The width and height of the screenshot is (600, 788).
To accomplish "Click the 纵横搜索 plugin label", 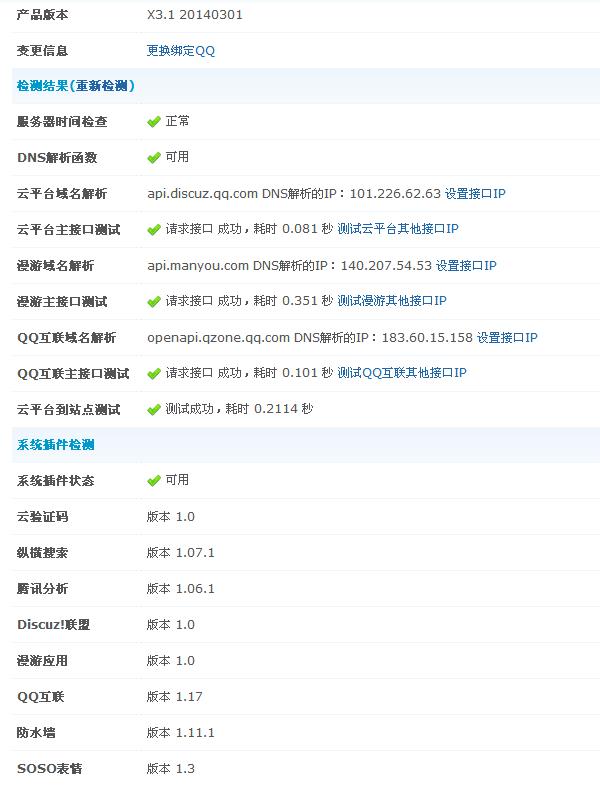I will coord(42,553).
